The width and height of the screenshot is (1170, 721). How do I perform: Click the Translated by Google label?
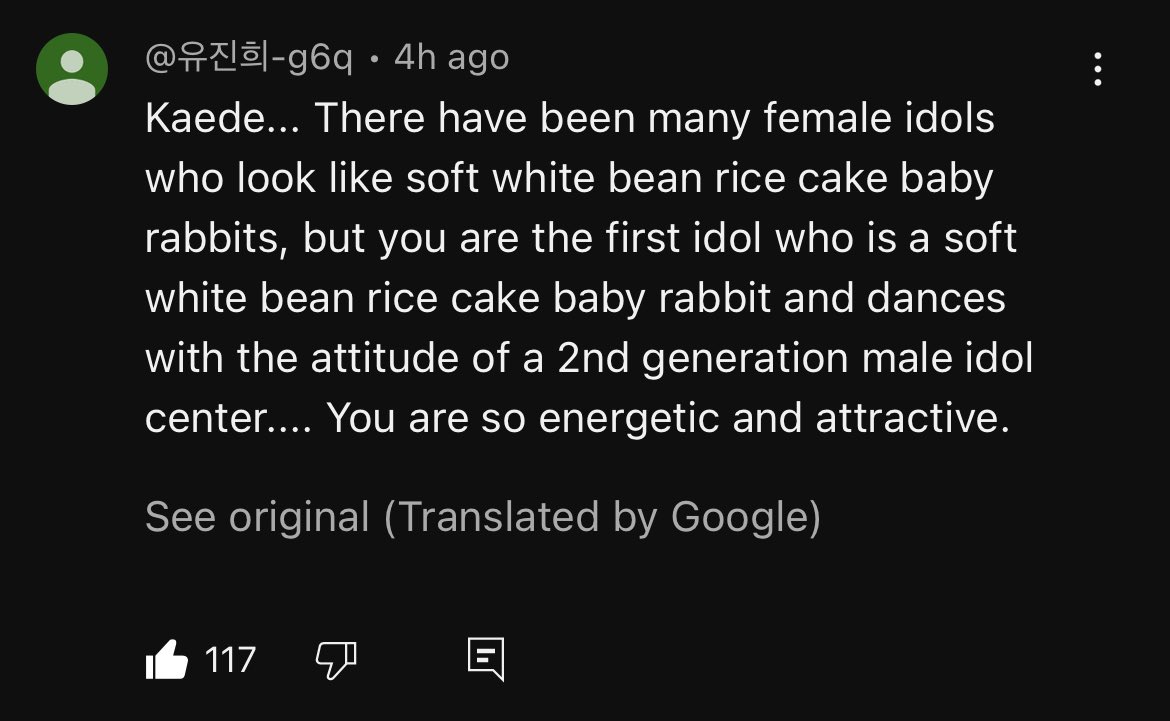pyautogui.click(x=602, y=516)
